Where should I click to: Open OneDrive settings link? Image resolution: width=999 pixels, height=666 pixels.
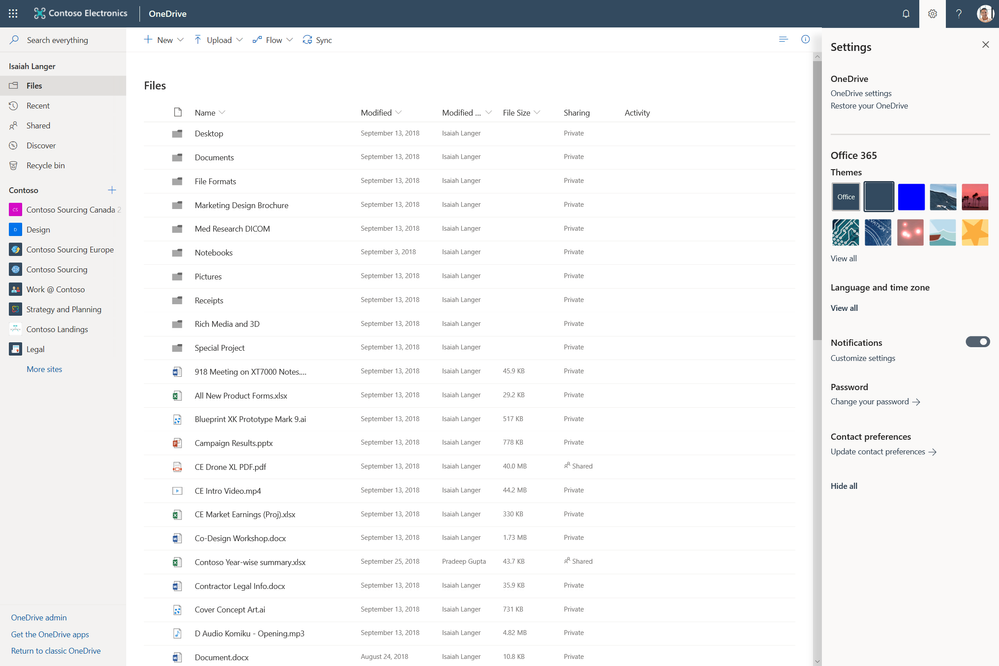click(861, 93)
